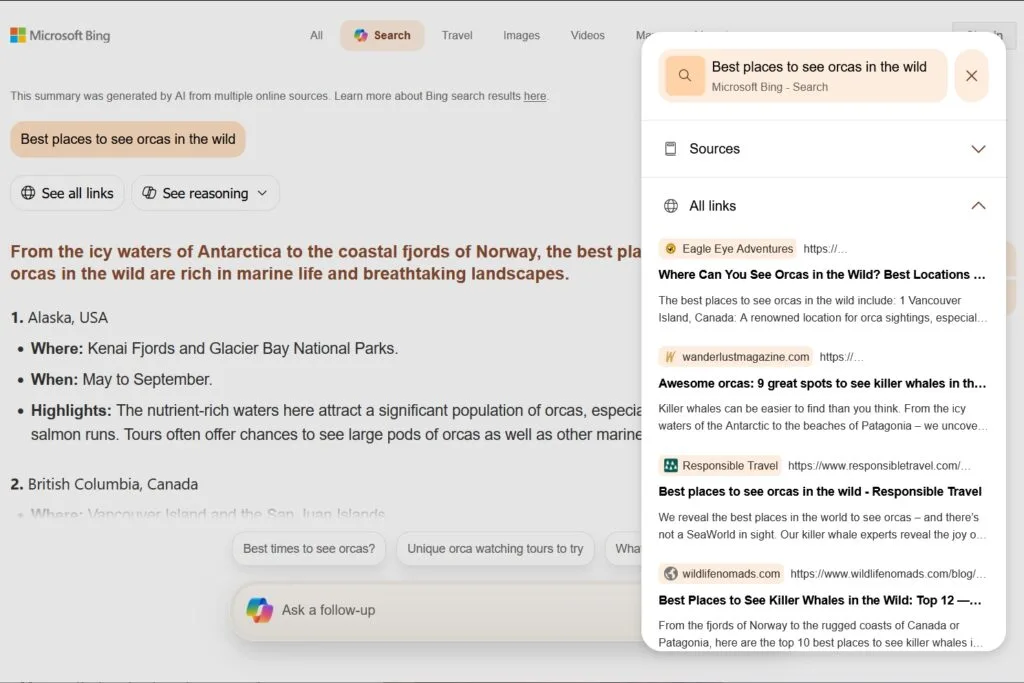
Task: Choose 'Best times to see orcas?' suggestion
Action: tap(309, 548)
